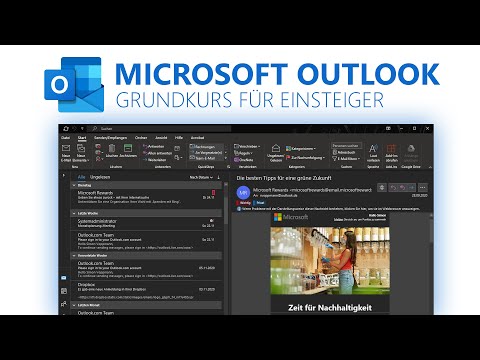Viewport: 480px width, 360px height.
Task: Open the Hilfe tab
Action: [x=179, y=138]
